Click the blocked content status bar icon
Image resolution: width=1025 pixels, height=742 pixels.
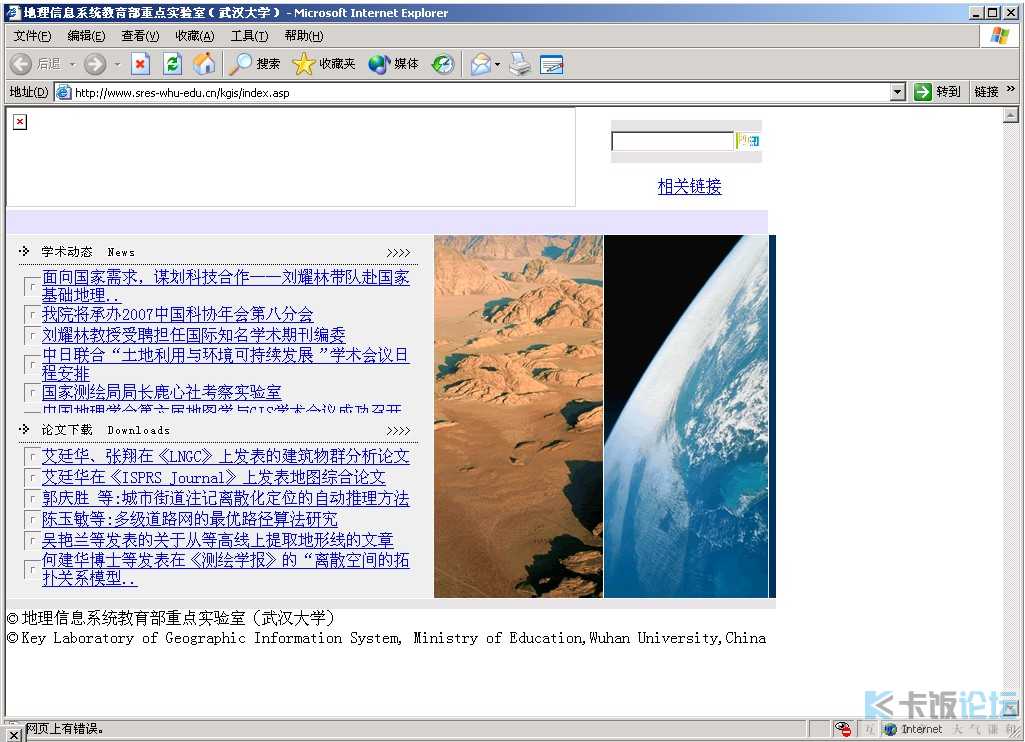point(843,728)
